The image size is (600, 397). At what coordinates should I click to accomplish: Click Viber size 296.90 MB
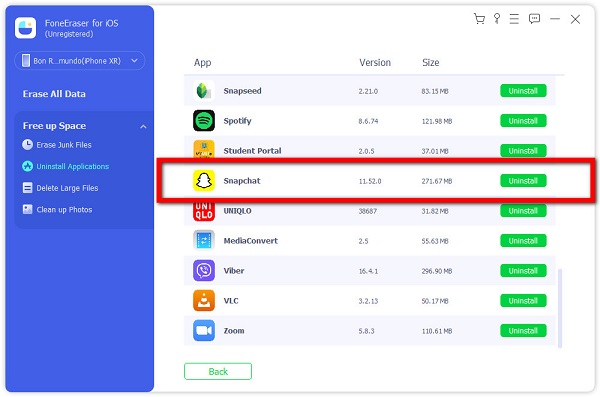point(437,271)
